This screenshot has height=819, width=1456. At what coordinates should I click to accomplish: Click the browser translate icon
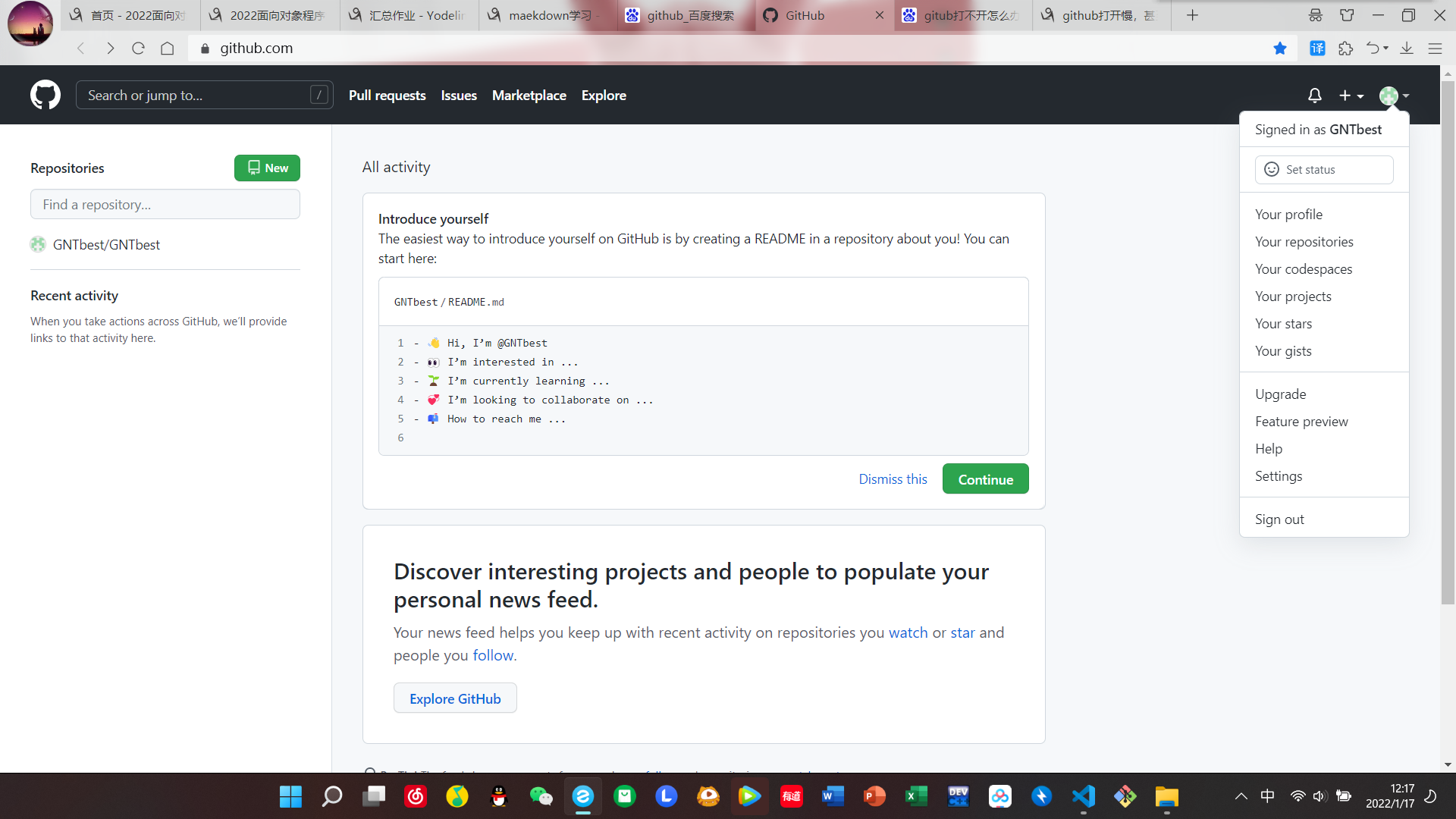[x=1317, y=49]
